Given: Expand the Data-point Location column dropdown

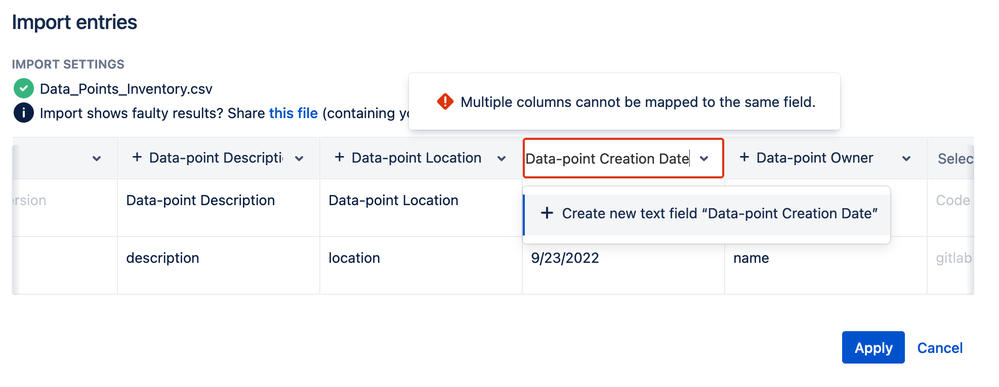Looking at the screenshot, I should pos(501,159).
